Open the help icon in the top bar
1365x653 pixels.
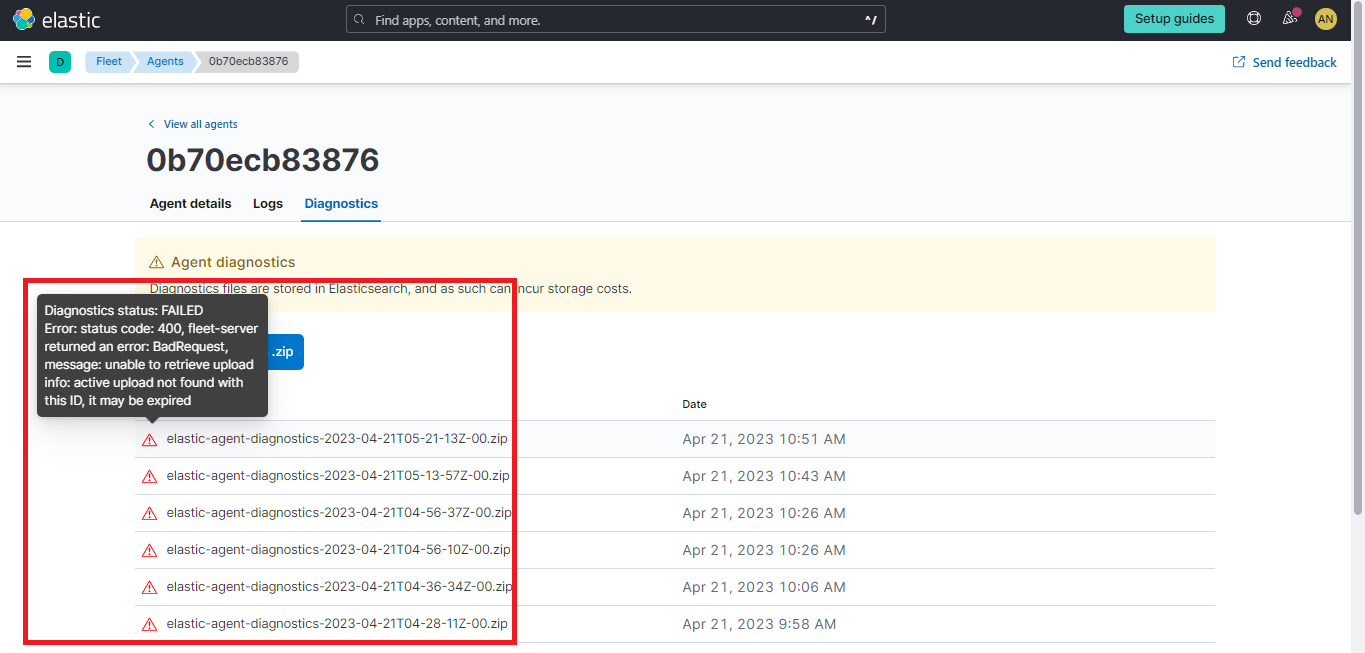[1253, 18]
